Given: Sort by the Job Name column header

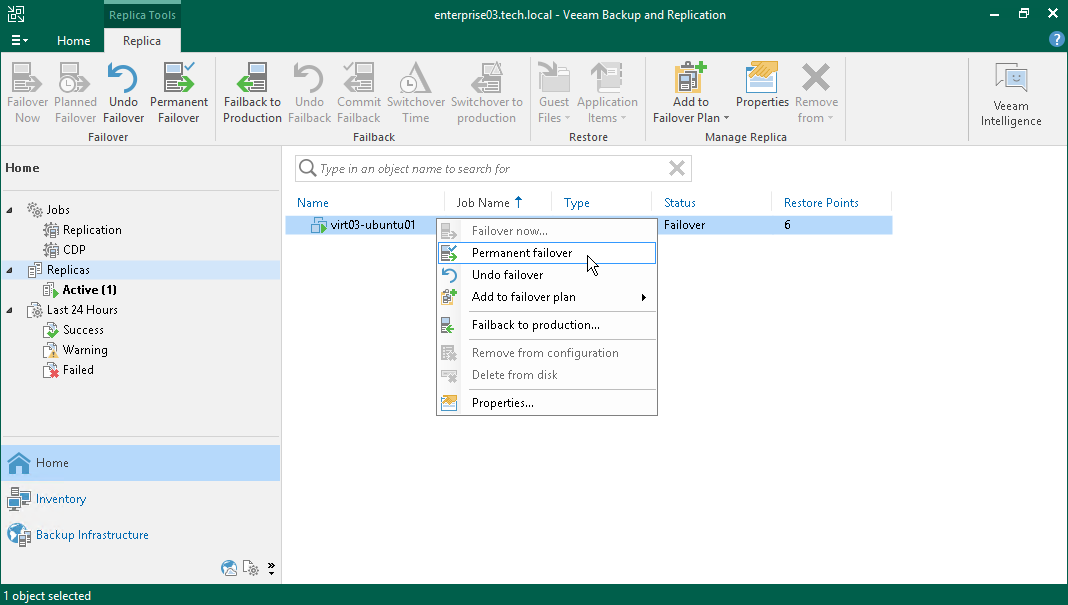Looking at the screenshot, I should pyautogui.click(x=482, y=202).
